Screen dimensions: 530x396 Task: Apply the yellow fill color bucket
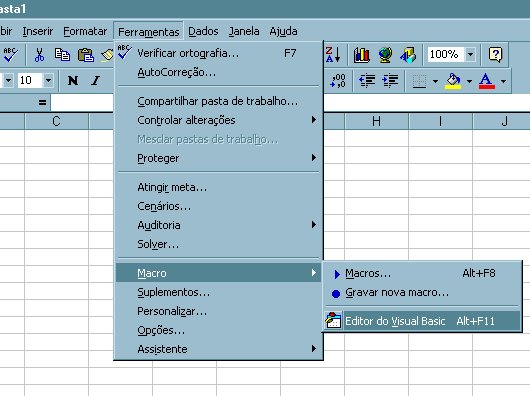[453, 81]
